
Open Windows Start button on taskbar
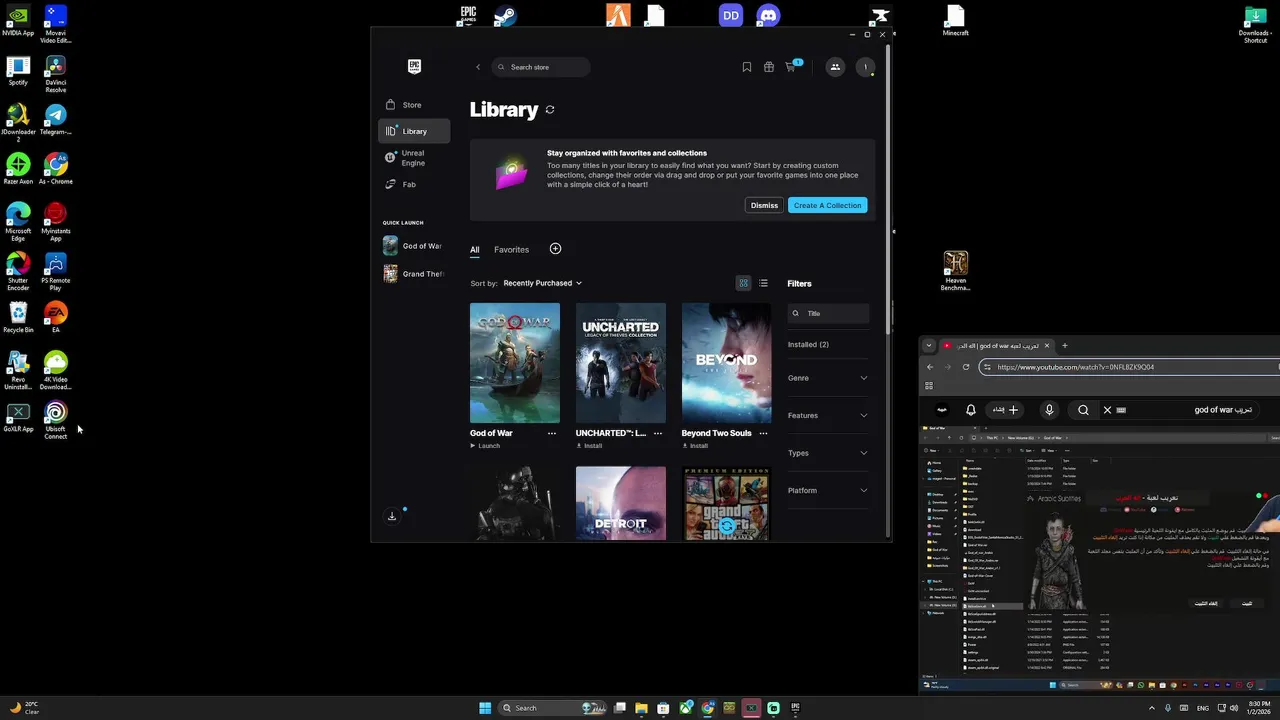485,708
